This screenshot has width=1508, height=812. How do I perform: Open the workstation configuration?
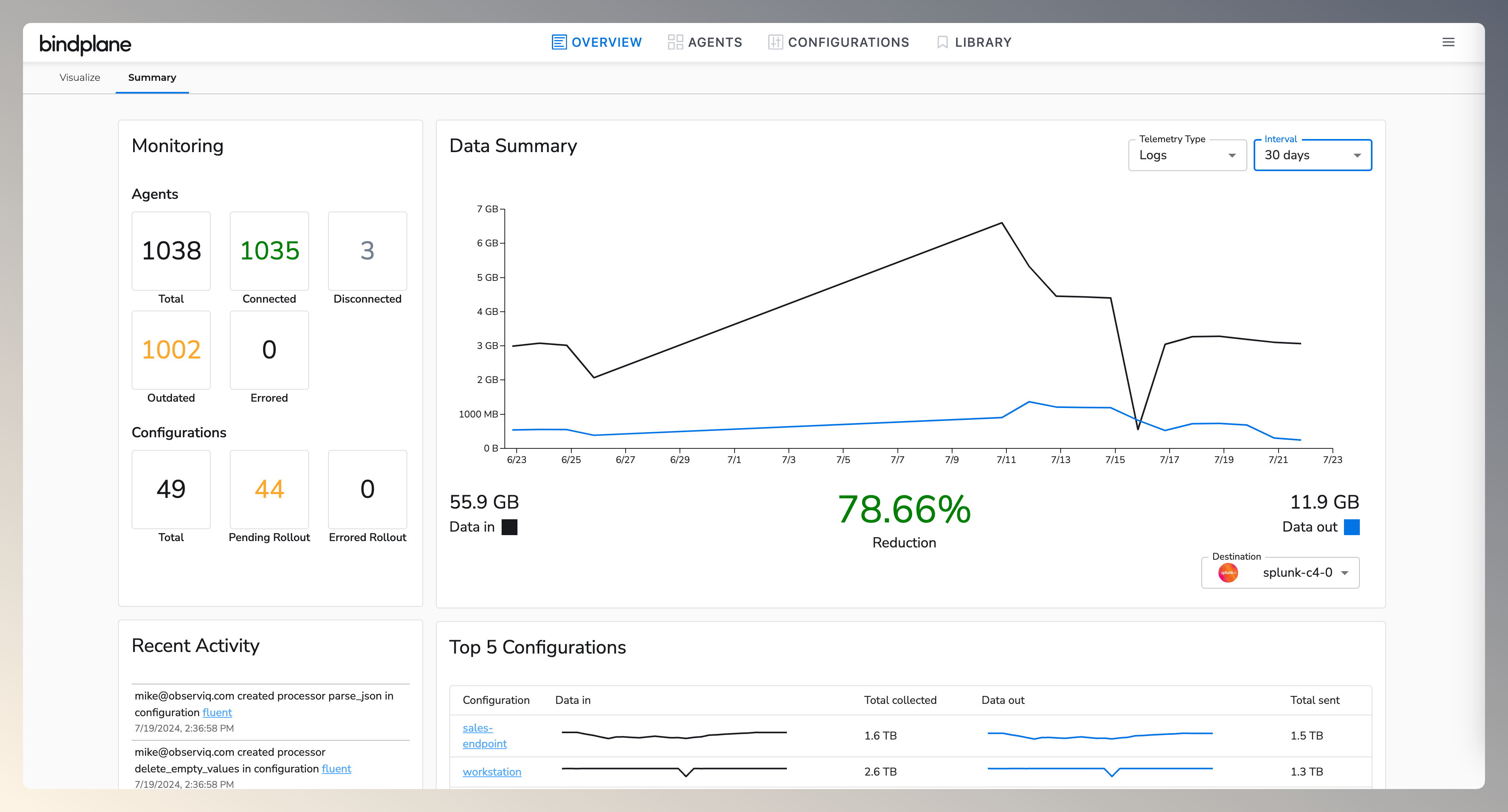492,772
